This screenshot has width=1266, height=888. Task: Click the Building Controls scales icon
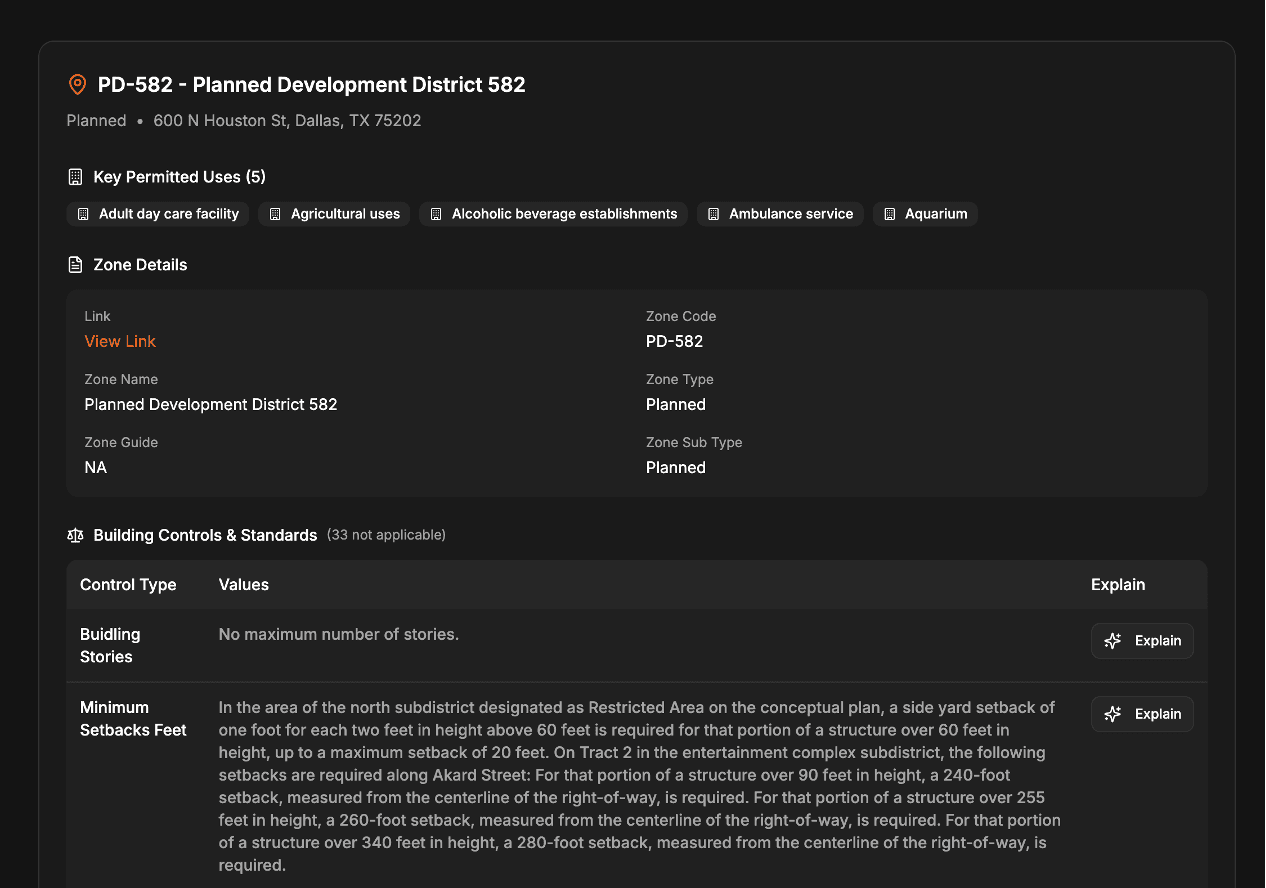click(75, 536)
